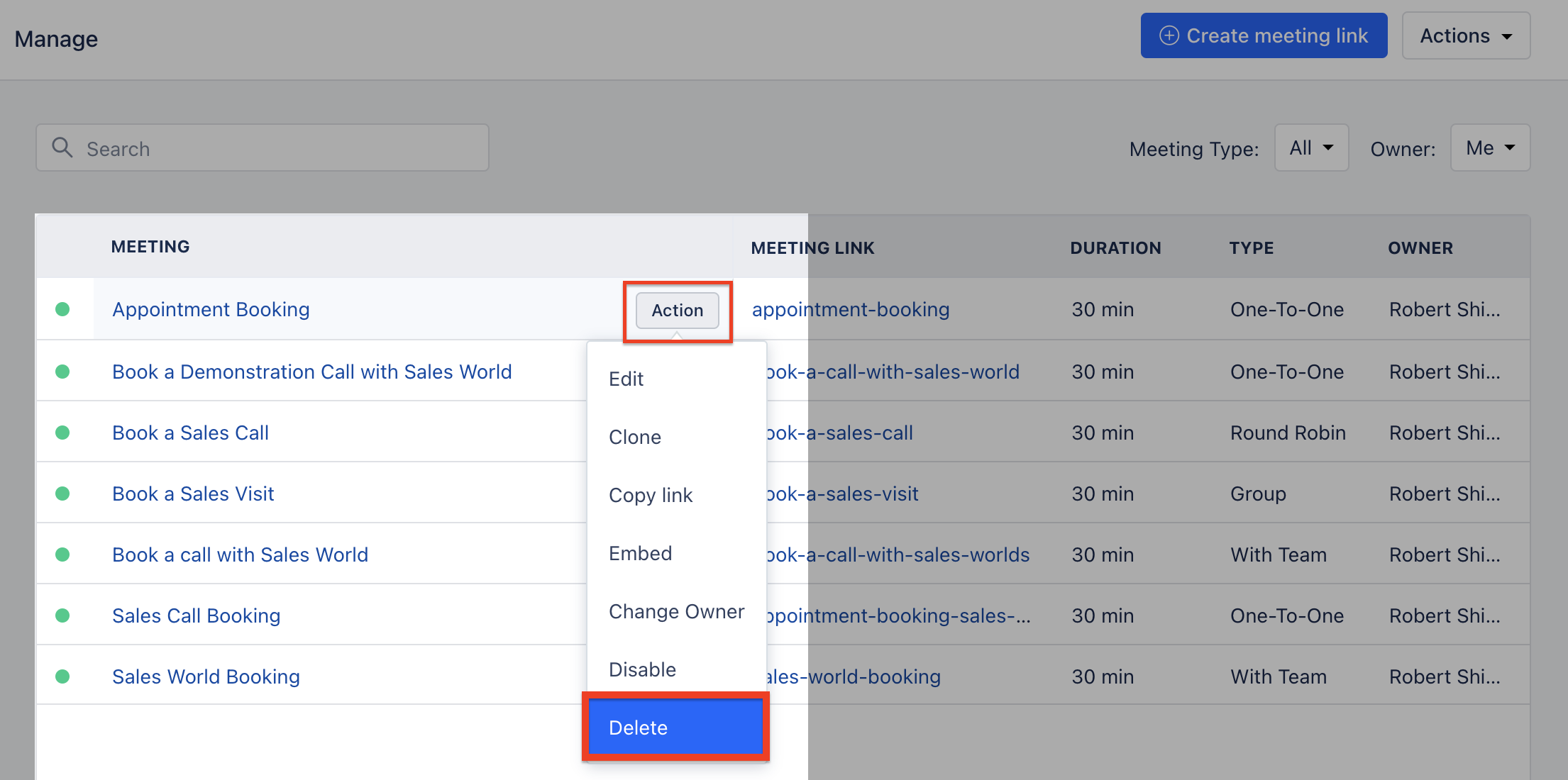Click into the Search input field
1568x780 pixels.
click(284, 148)
